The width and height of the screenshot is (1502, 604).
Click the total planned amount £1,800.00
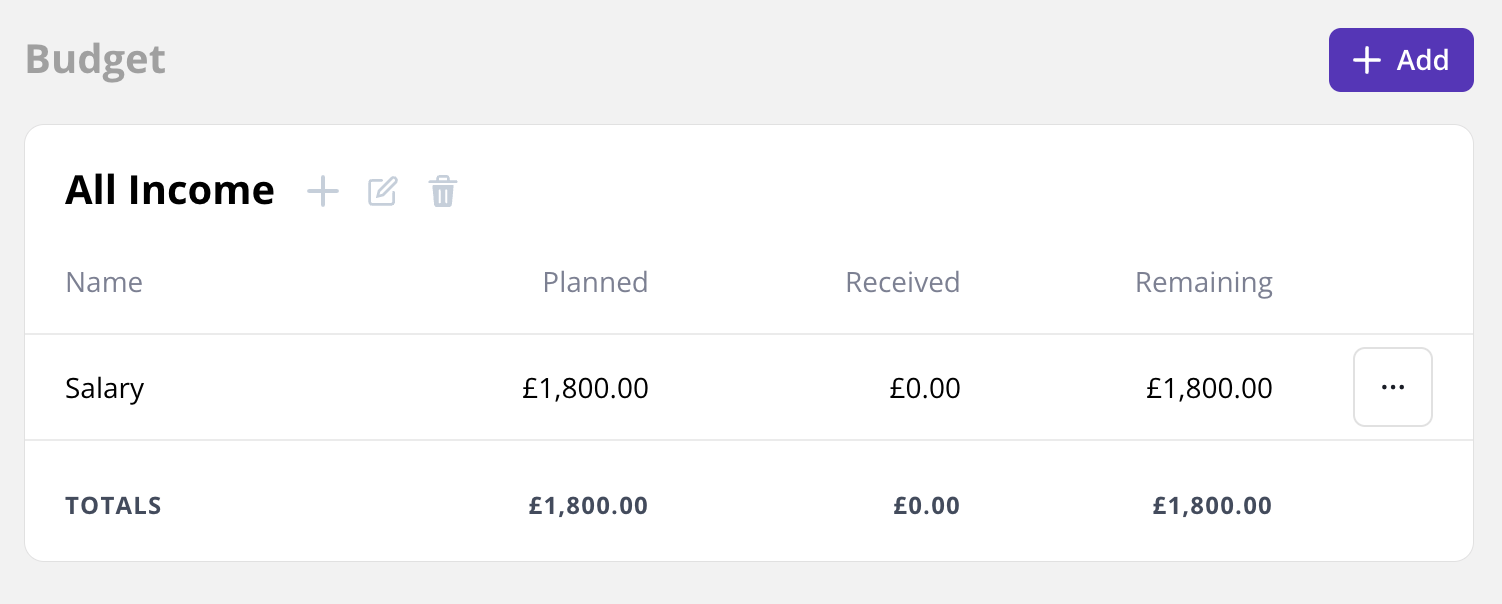[x=588, y=506]
